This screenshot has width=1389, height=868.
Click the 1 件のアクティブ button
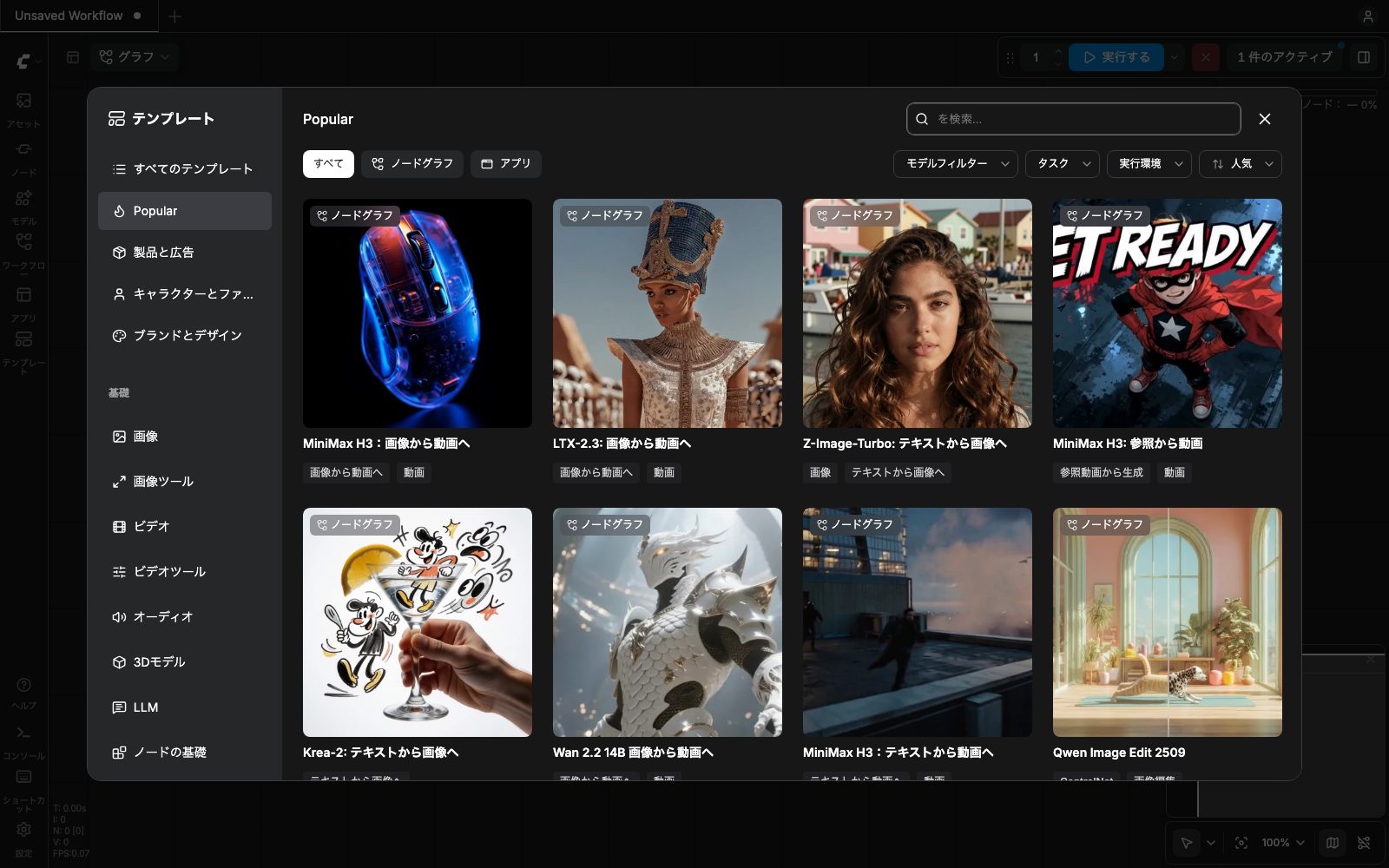tap(1285, 57)
